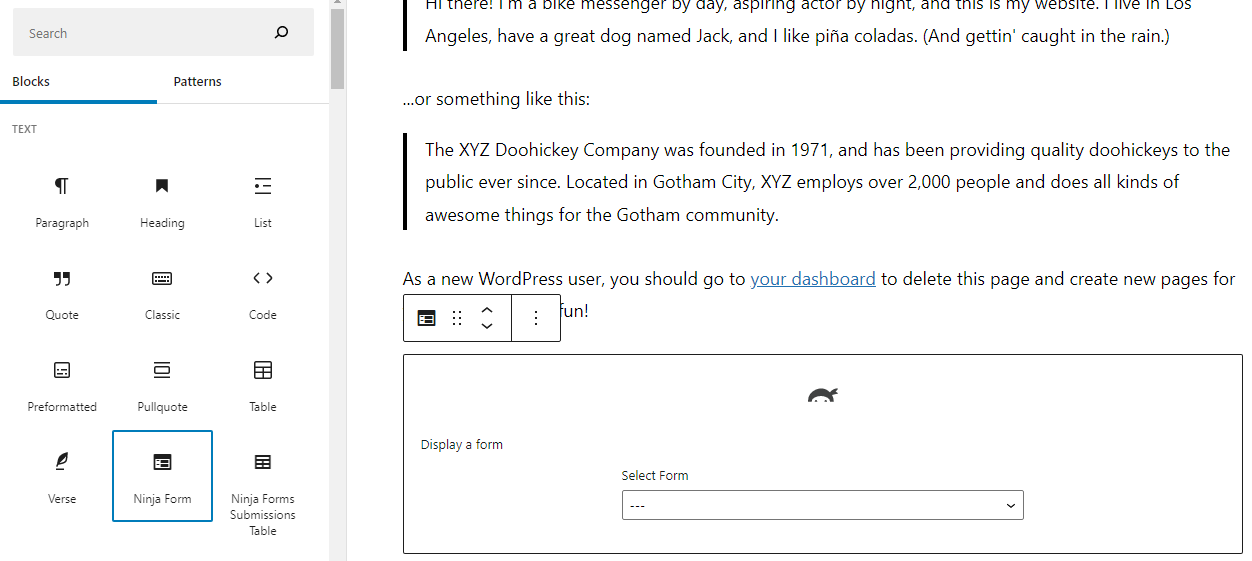Insert a Verse block
The image size is (1252, 561).
tap(62, 476)
